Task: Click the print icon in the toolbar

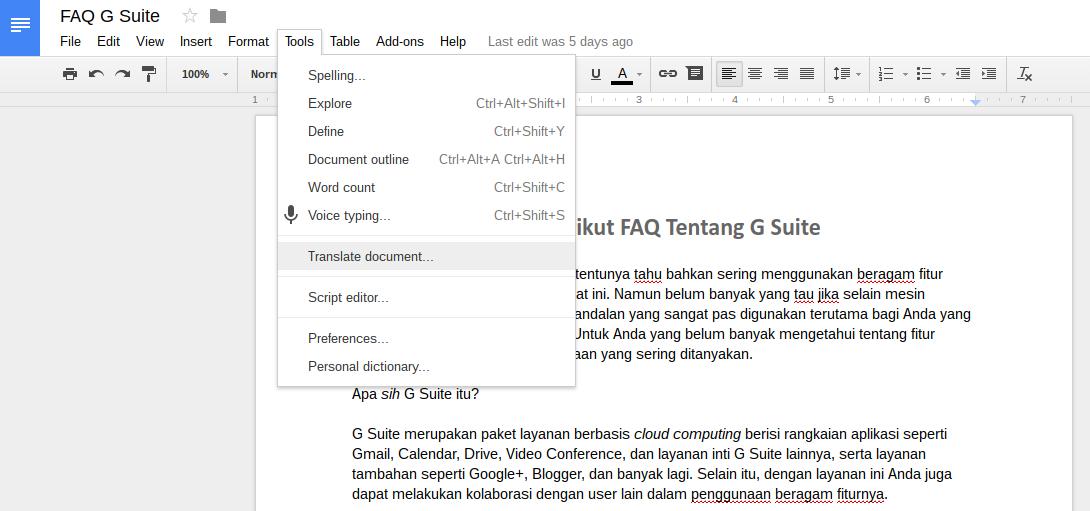Action: [70, 74]
